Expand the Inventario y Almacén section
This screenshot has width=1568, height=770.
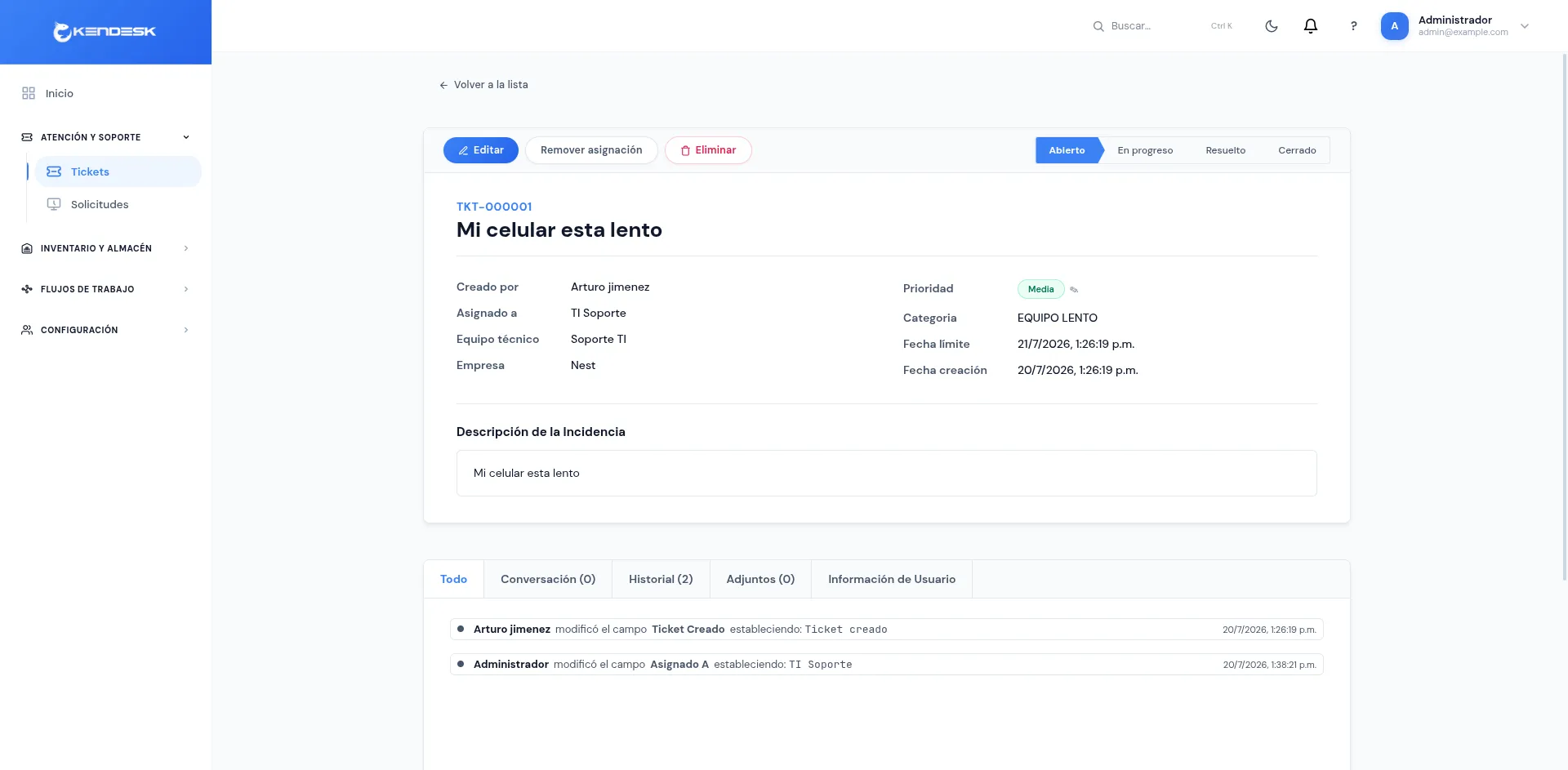pos(186,248)
